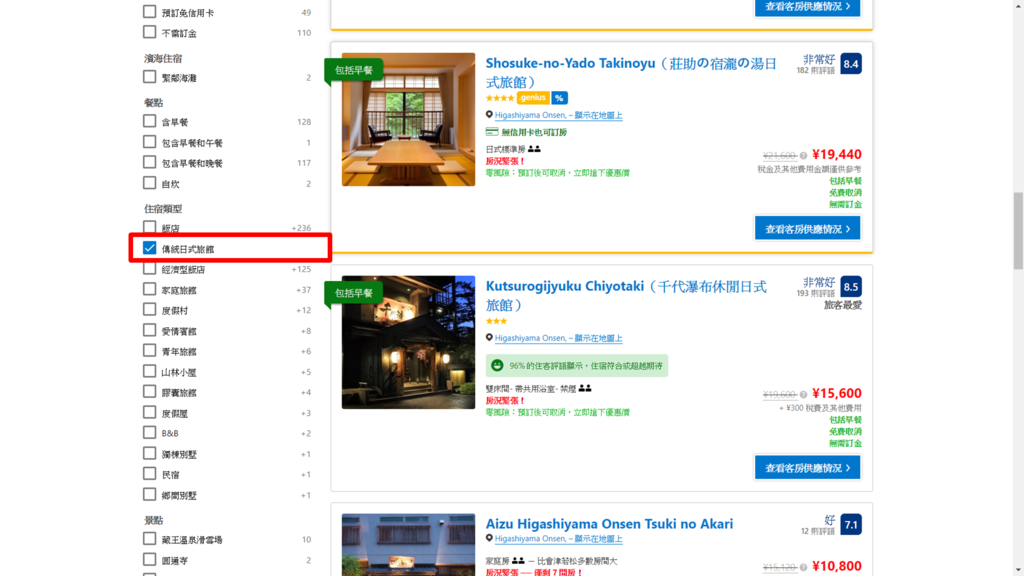The image size is (1024, 576).
Task: Enable the 青年旅館 checkbox
Action: click(150, 351)
